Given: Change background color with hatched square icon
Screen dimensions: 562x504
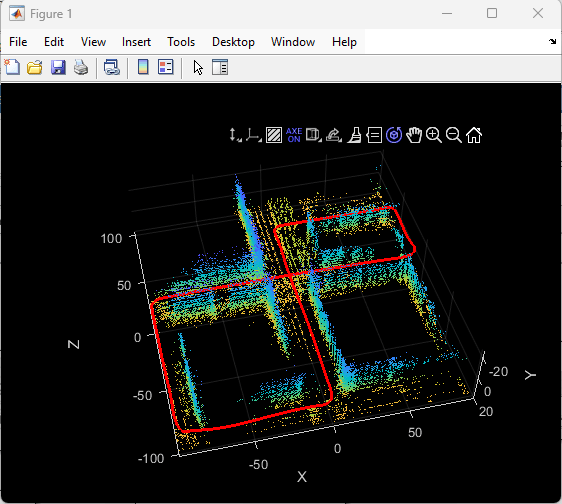Looking at the screenshot, I should [274, 135].
